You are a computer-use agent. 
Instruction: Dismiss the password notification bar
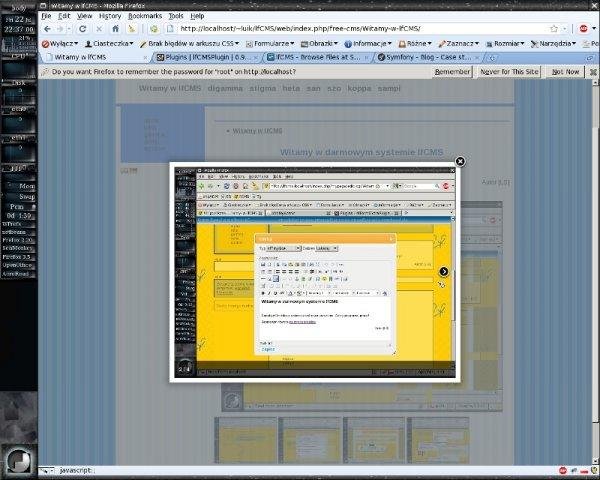click(593, 72)
